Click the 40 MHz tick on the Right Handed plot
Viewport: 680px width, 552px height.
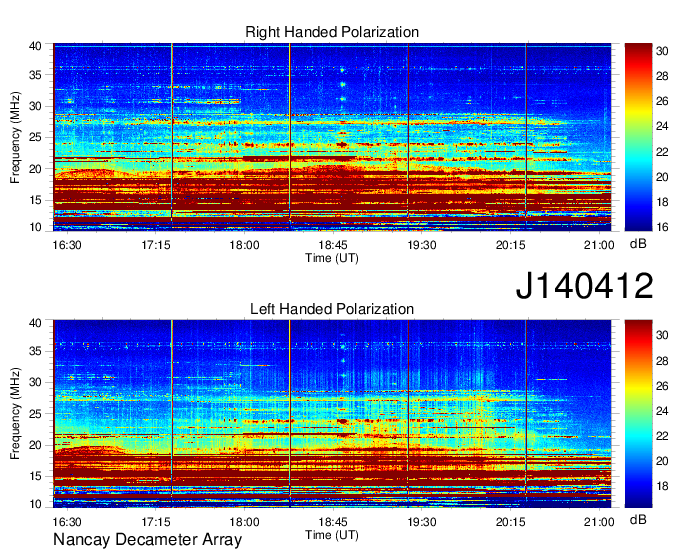point(35,46)
